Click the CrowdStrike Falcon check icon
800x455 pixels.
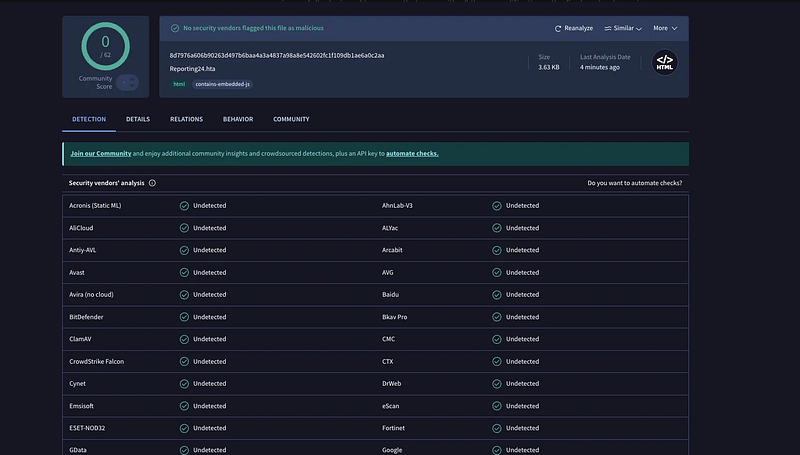pos(184,361)
